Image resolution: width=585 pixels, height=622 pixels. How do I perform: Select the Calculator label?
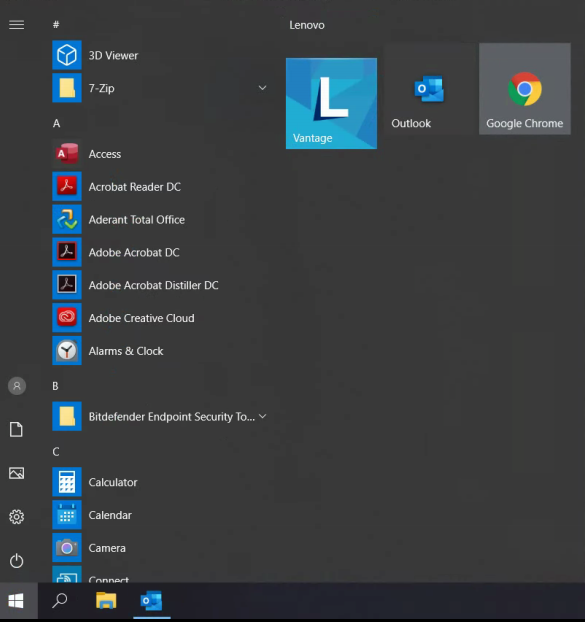(113, 482)
